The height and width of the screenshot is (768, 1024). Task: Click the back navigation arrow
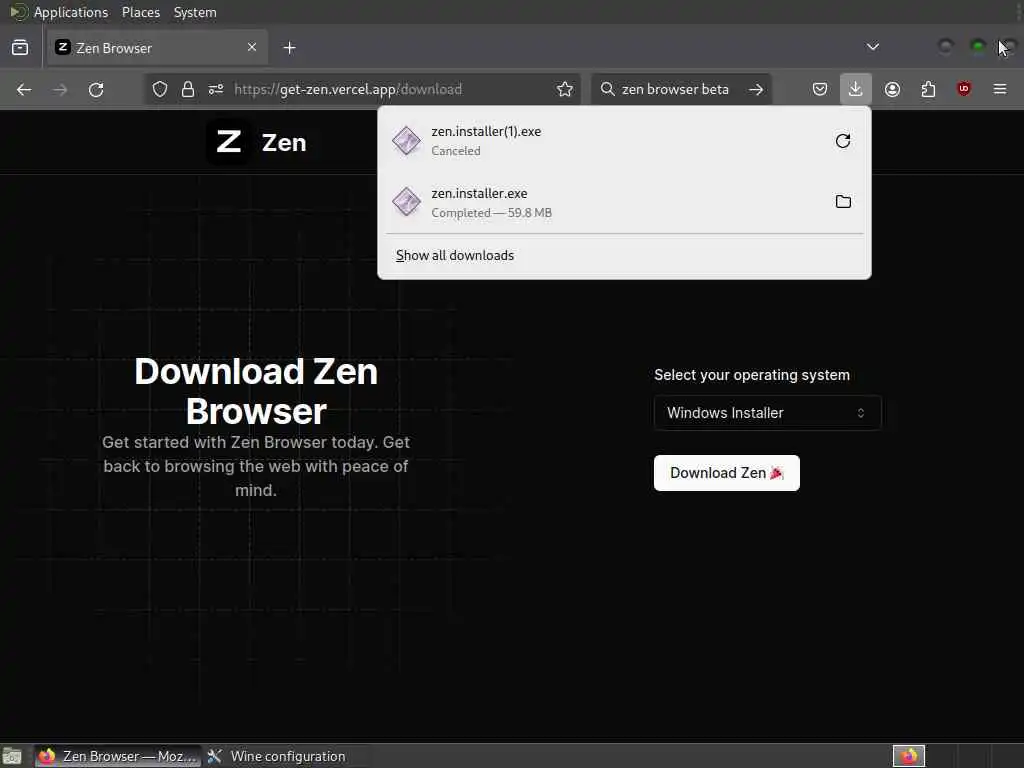[24, 89]
